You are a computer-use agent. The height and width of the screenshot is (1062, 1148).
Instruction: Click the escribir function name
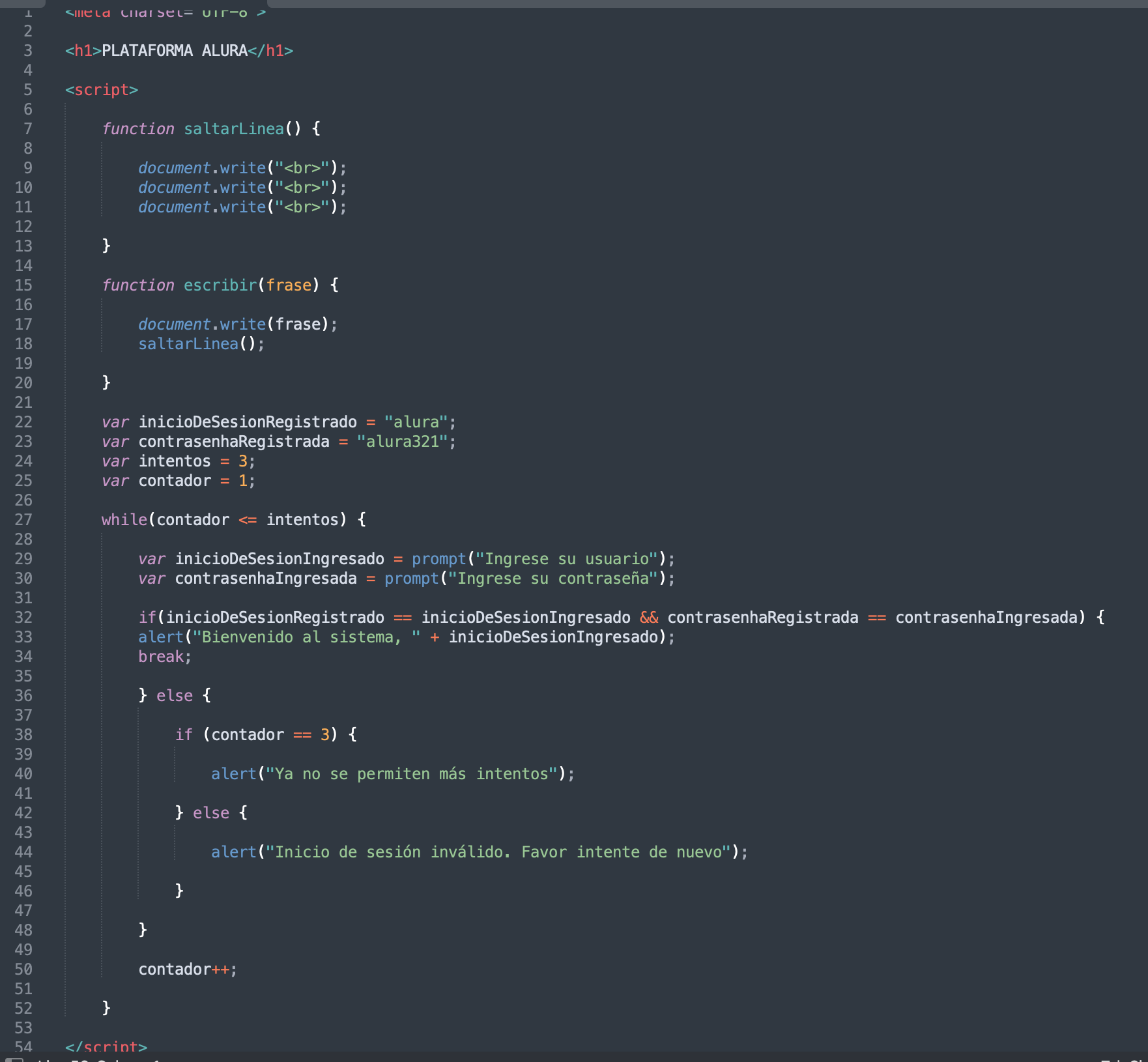[x=220, y=285]
